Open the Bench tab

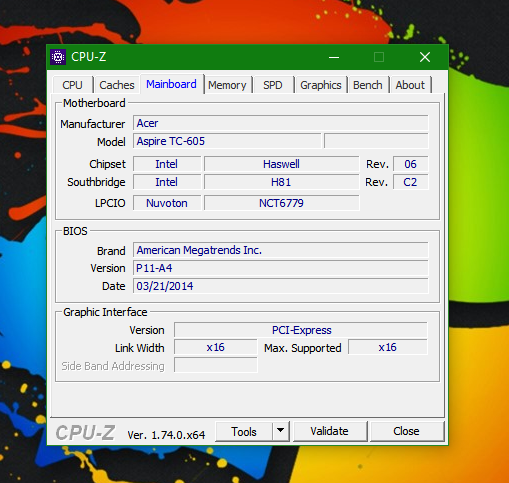click(368, 85)
